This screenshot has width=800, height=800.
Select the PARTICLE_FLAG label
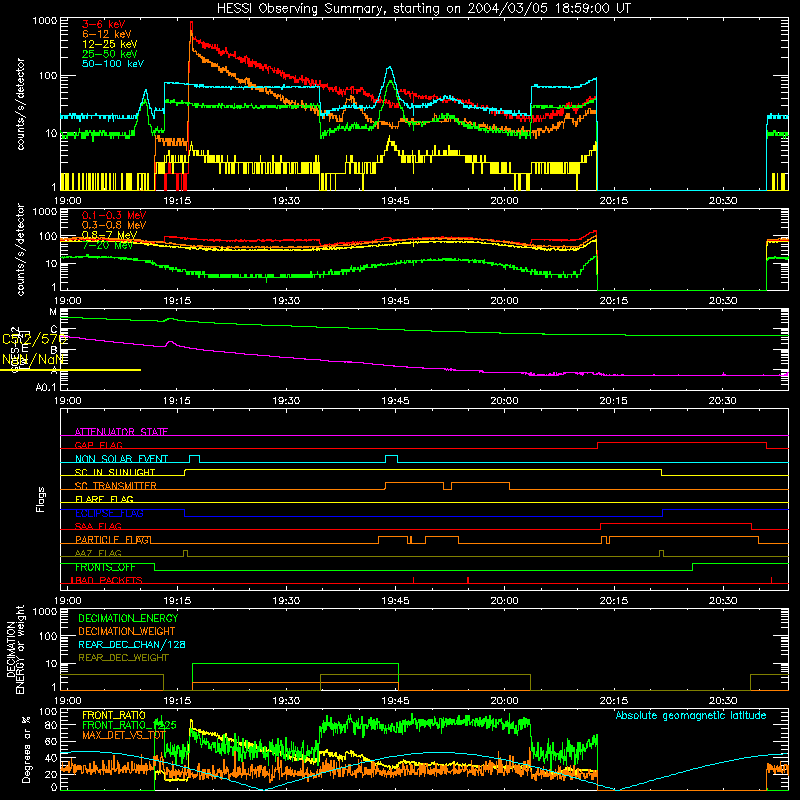113,540
